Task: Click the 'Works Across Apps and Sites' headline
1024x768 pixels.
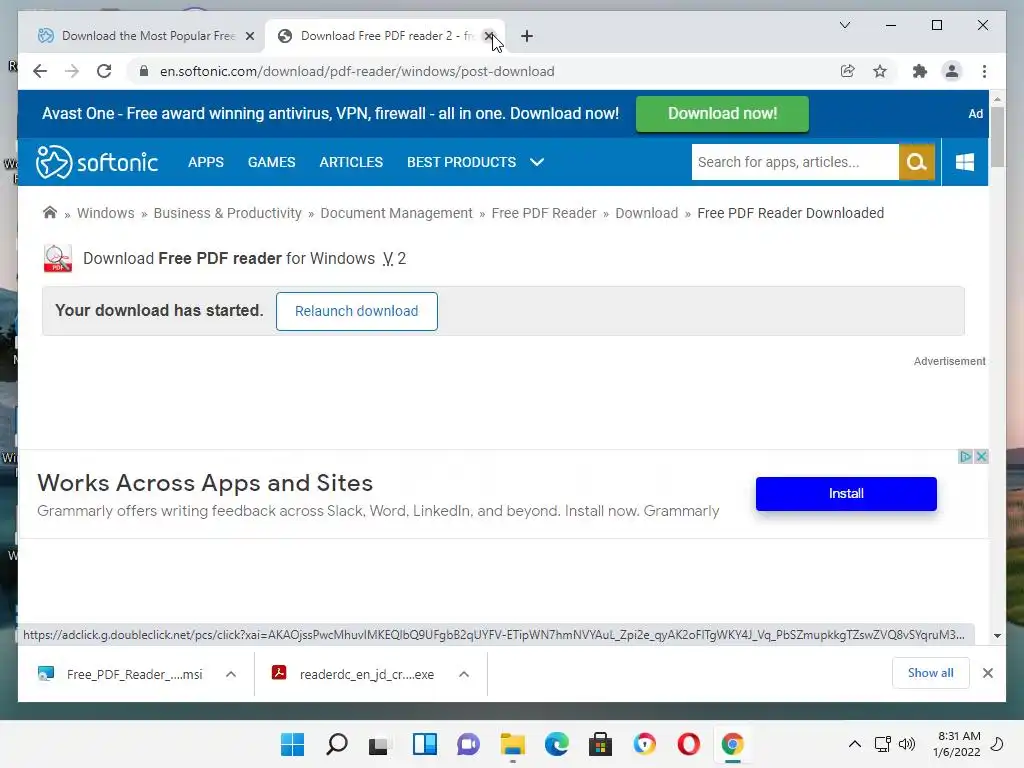Action: [x=205, y=483]
